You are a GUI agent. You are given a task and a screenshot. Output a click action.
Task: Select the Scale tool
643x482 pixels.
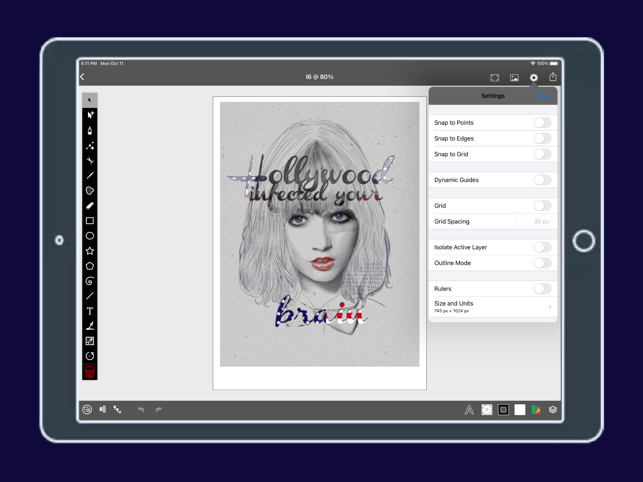pos(90,341)
